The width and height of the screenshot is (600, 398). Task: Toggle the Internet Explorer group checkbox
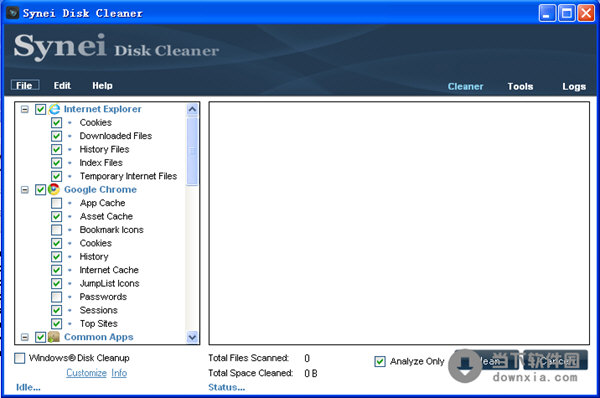coord(40,109)
